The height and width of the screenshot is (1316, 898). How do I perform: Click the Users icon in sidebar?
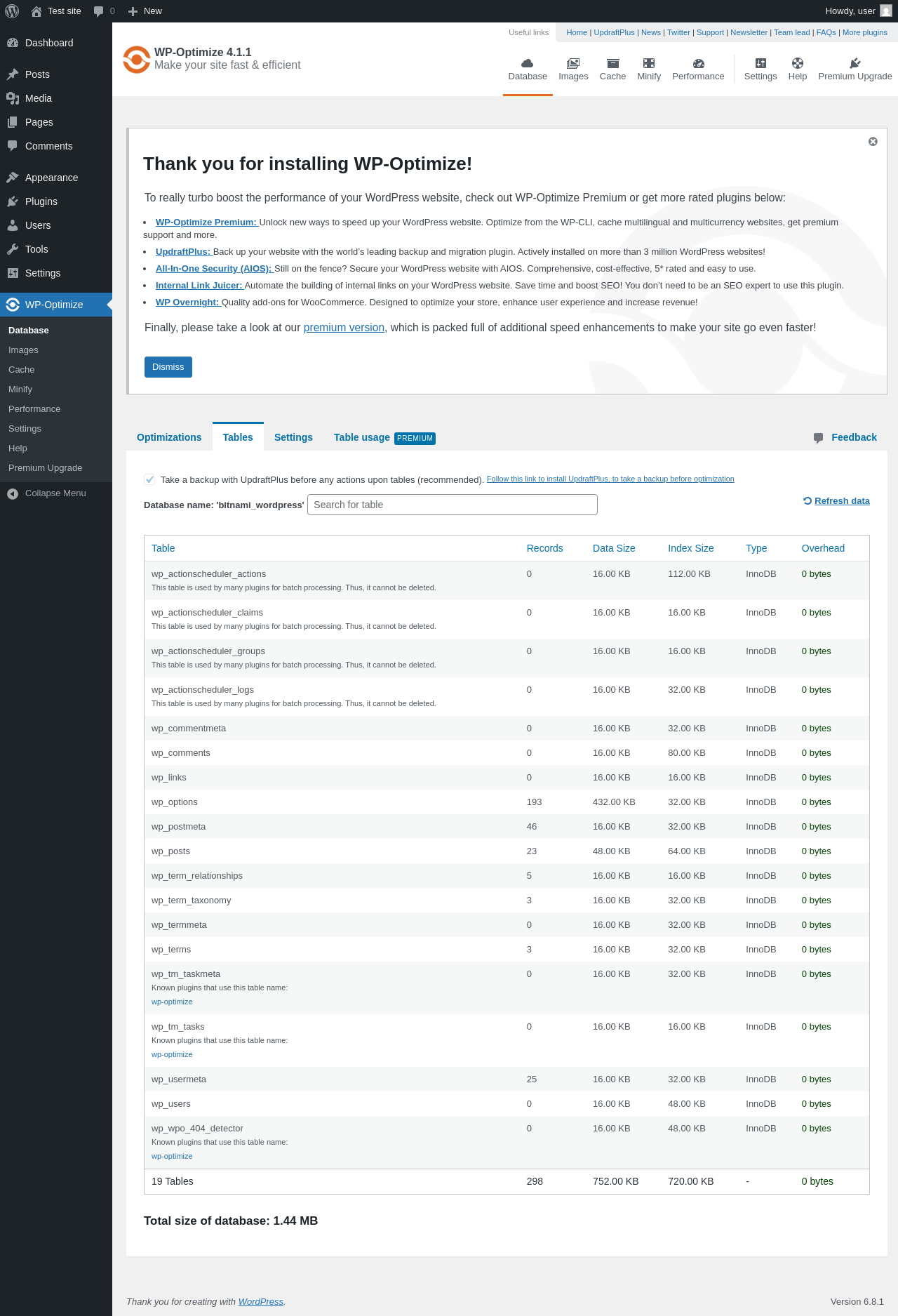[x=13, y=225]
